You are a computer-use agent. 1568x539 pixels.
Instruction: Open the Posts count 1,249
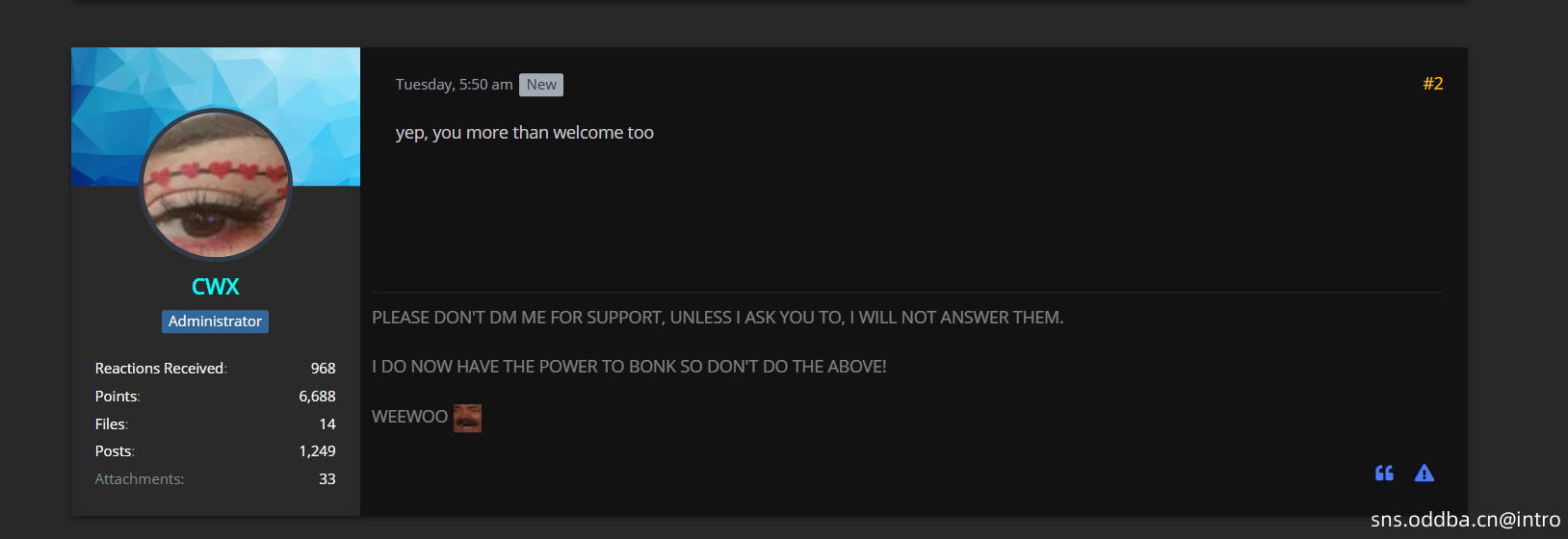click(x=317, y=451)
